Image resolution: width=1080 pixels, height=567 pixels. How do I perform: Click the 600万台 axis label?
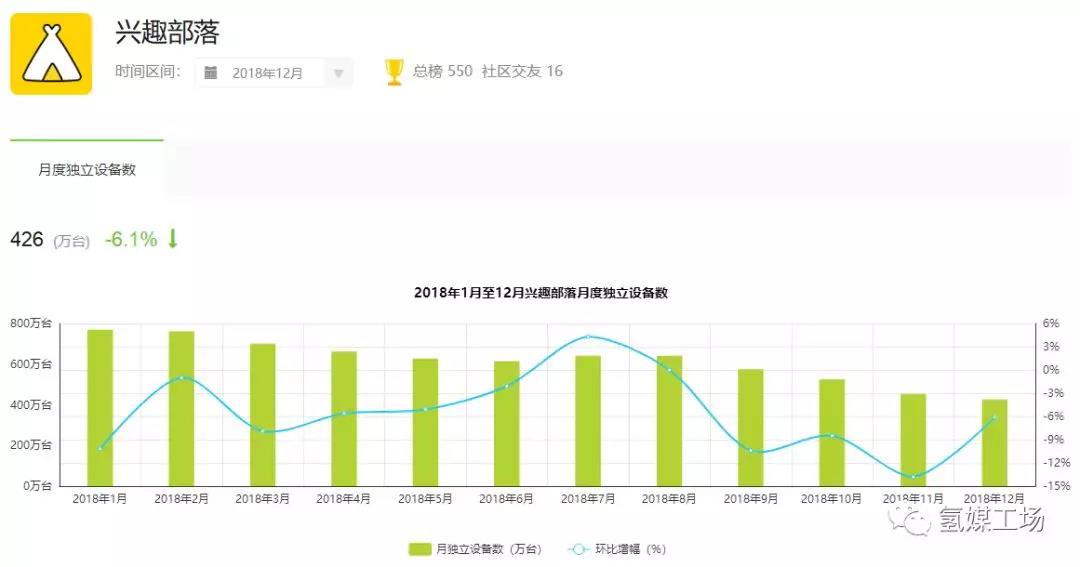31,364
